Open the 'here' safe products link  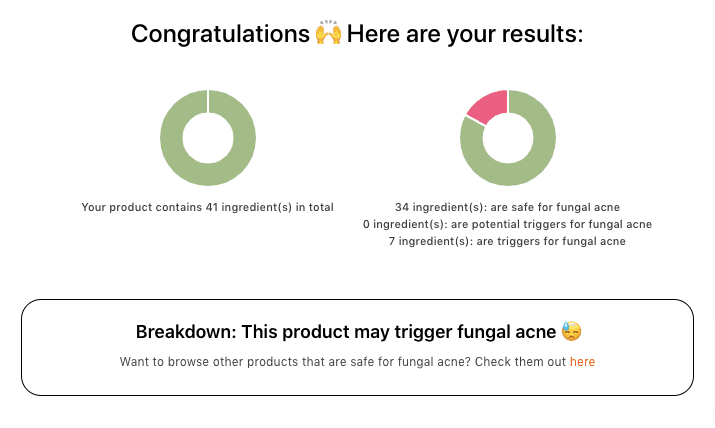[x=582, y=361]
